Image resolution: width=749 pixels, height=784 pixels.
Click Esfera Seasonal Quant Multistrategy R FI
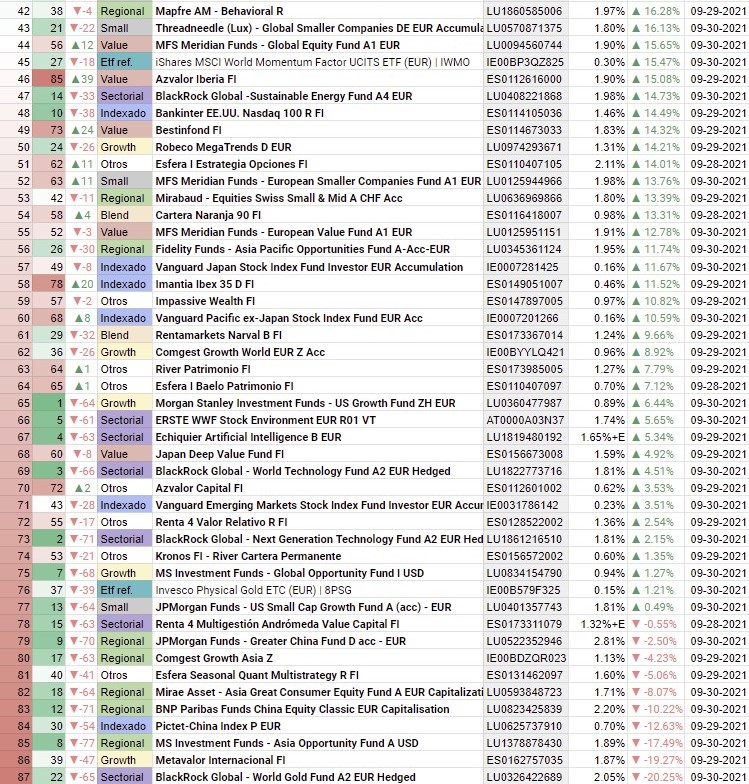pos(318,675)
